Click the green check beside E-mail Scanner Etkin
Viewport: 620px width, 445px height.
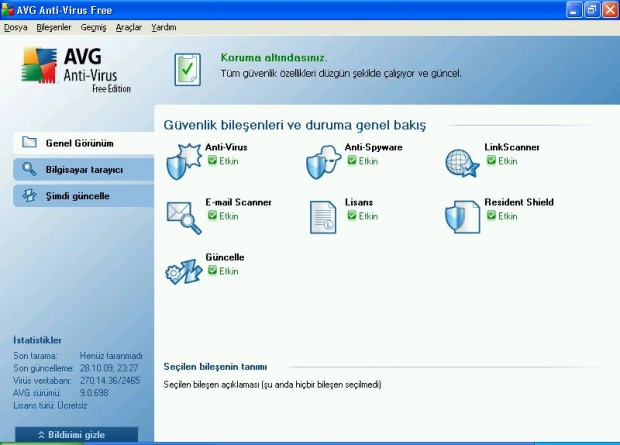click(x=212, y=215)
